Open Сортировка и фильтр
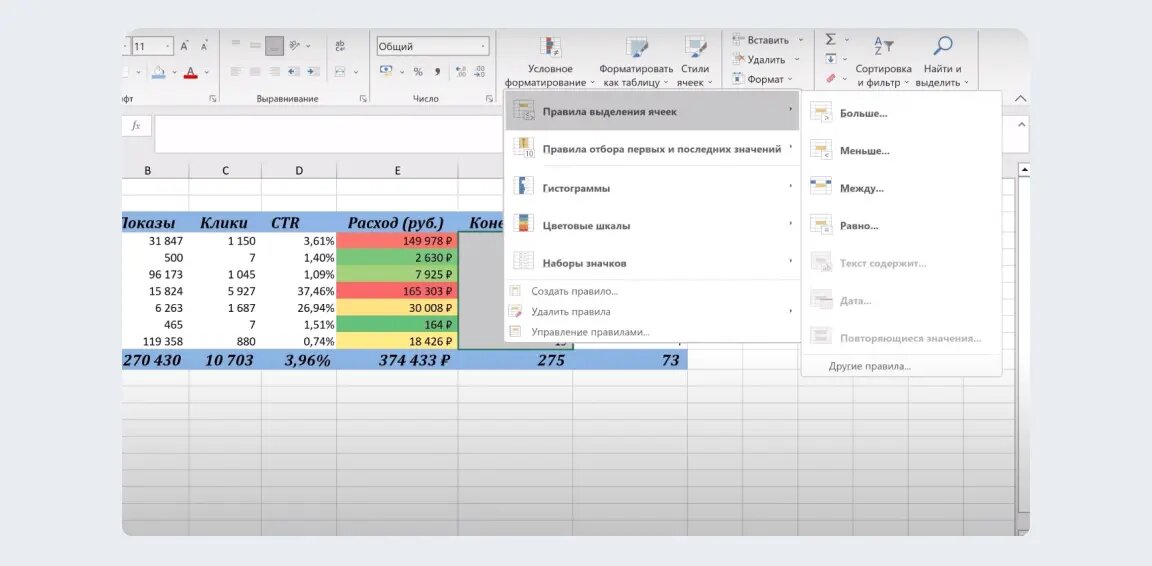 (883, 62)
